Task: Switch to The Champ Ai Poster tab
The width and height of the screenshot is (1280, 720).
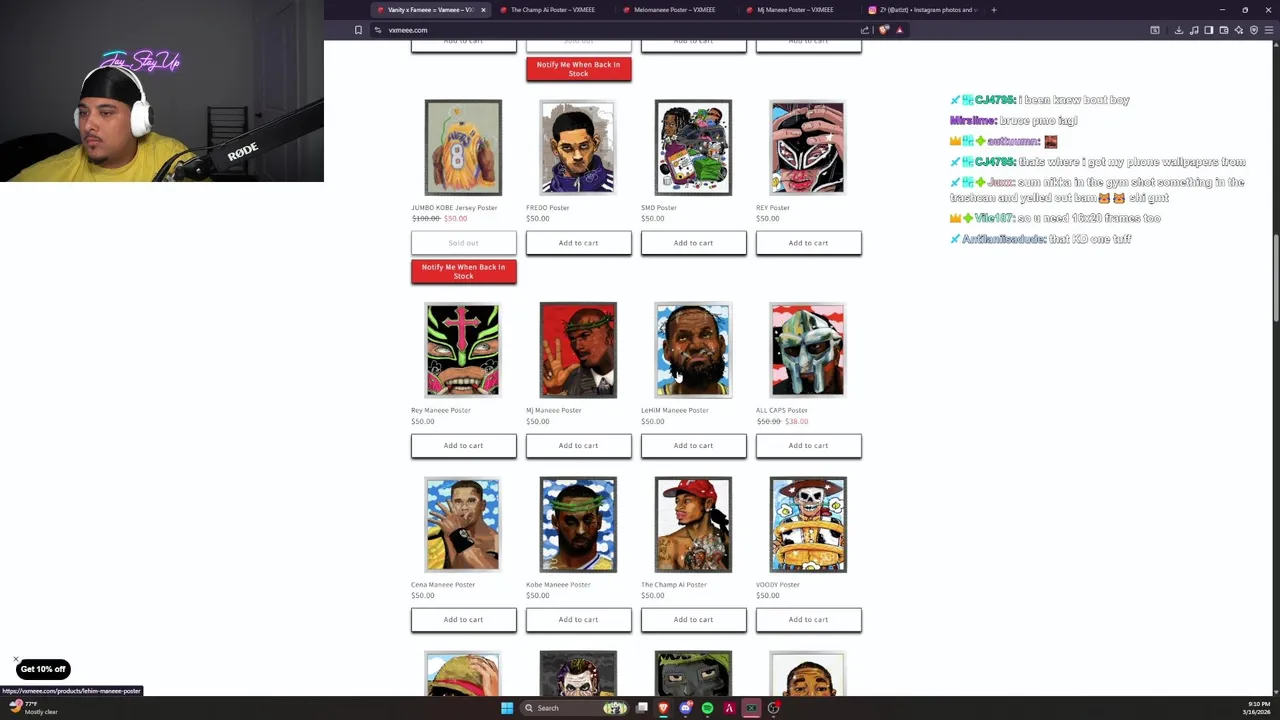Action: point(553,10)
